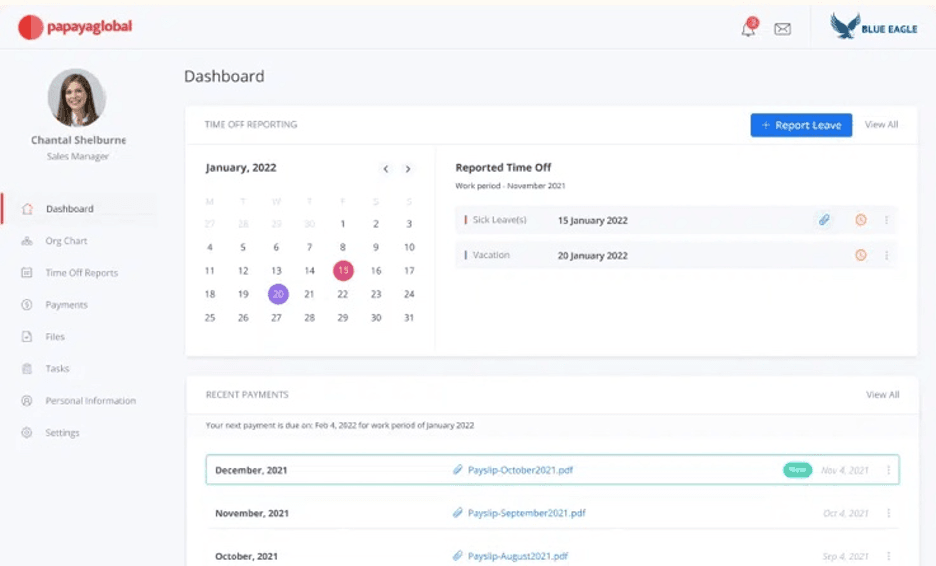Click the December, 2021 payment label
This screenshot has width=936, height=566.
251,470
